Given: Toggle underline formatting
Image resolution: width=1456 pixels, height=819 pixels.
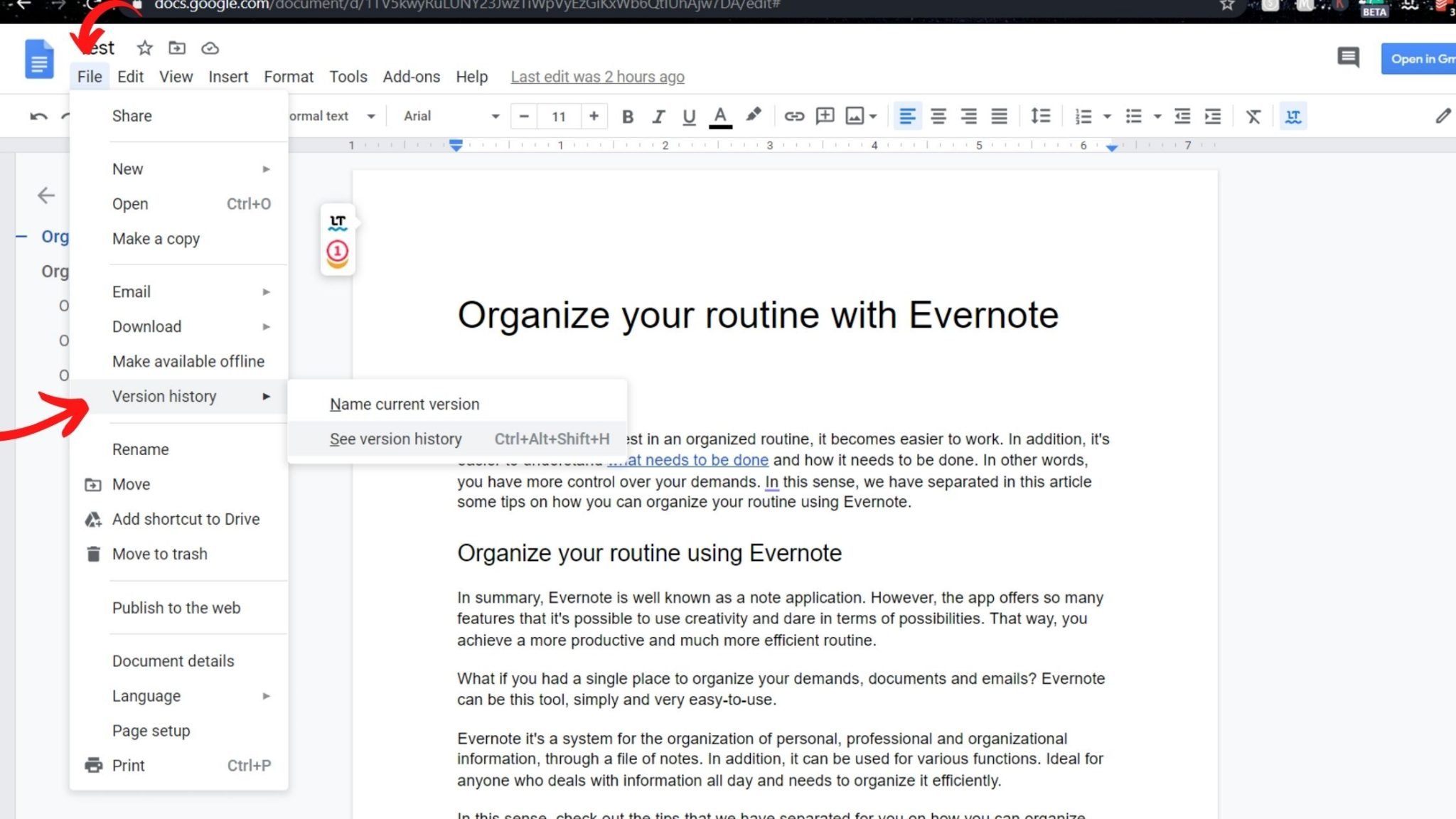Looking at the screenshot, I should click(x=689, y=117).
